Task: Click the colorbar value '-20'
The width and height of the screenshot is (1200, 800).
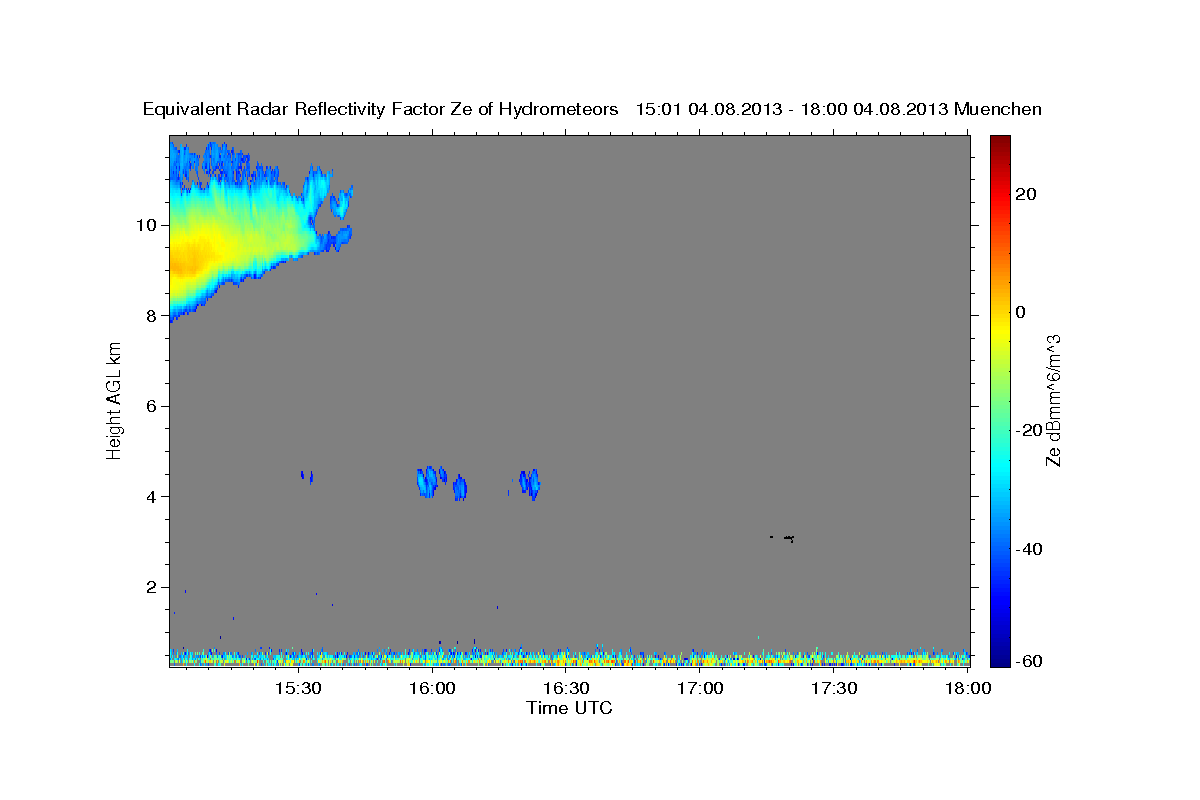Action: (x=1031, y=430)
